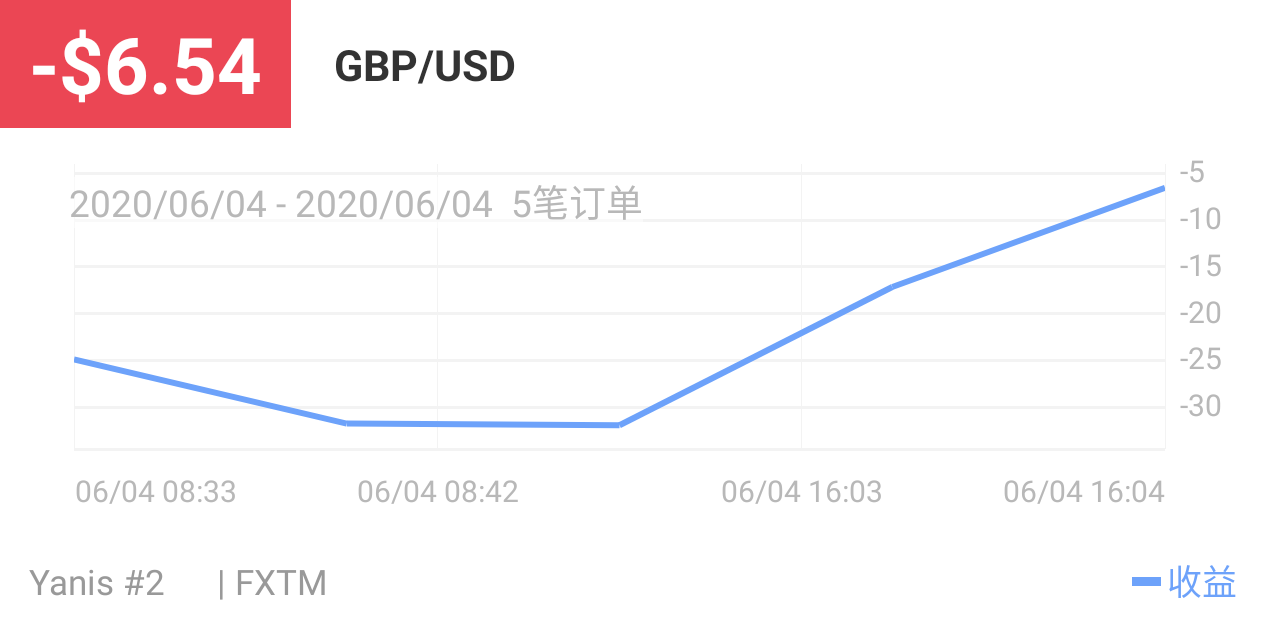Image resolution: width=1266 pixels, height=633 pixels.
Task: Click the -20 value axis label
Action: 1200,313
